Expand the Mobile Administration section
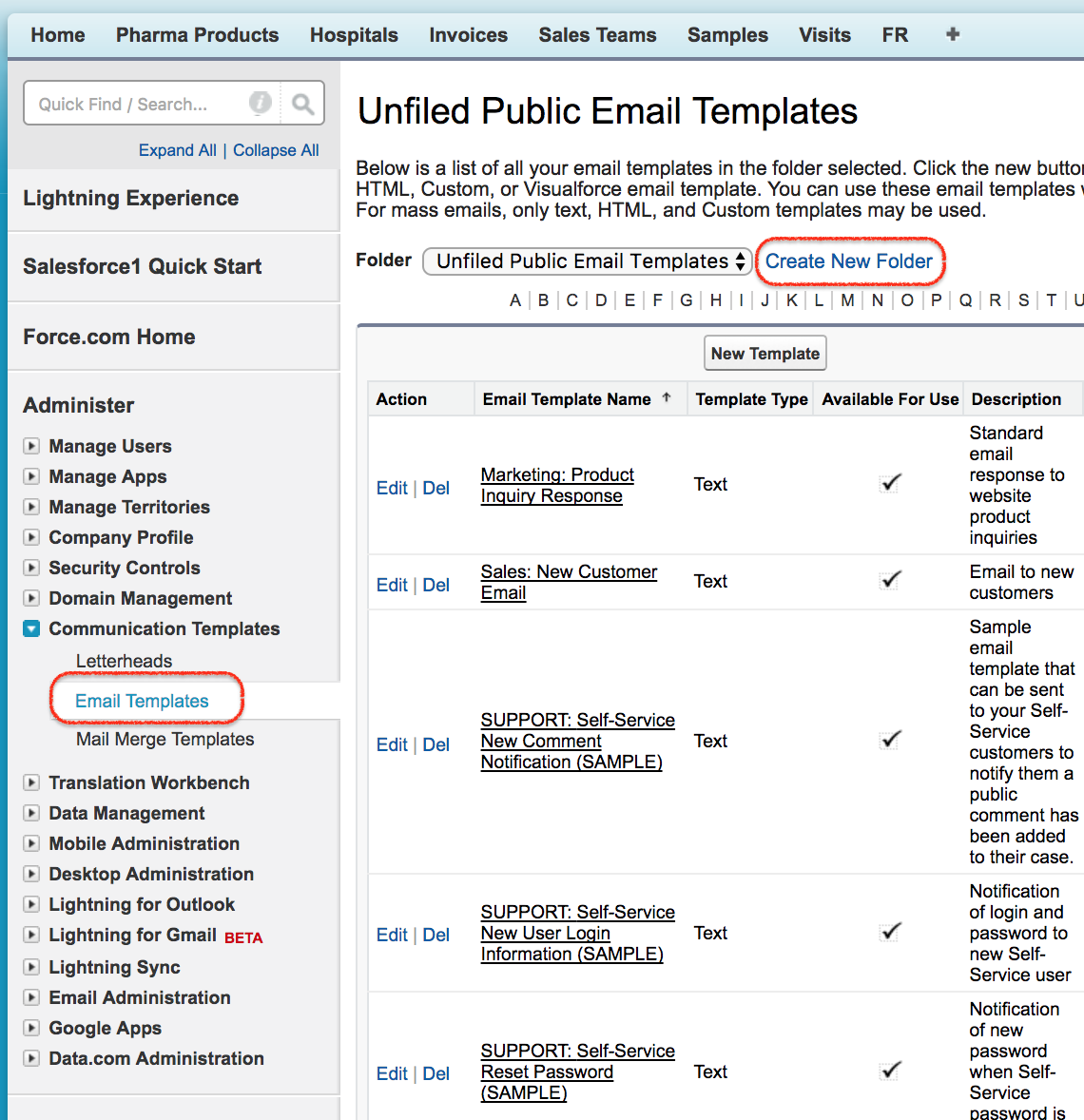 (x=31, y=843)
